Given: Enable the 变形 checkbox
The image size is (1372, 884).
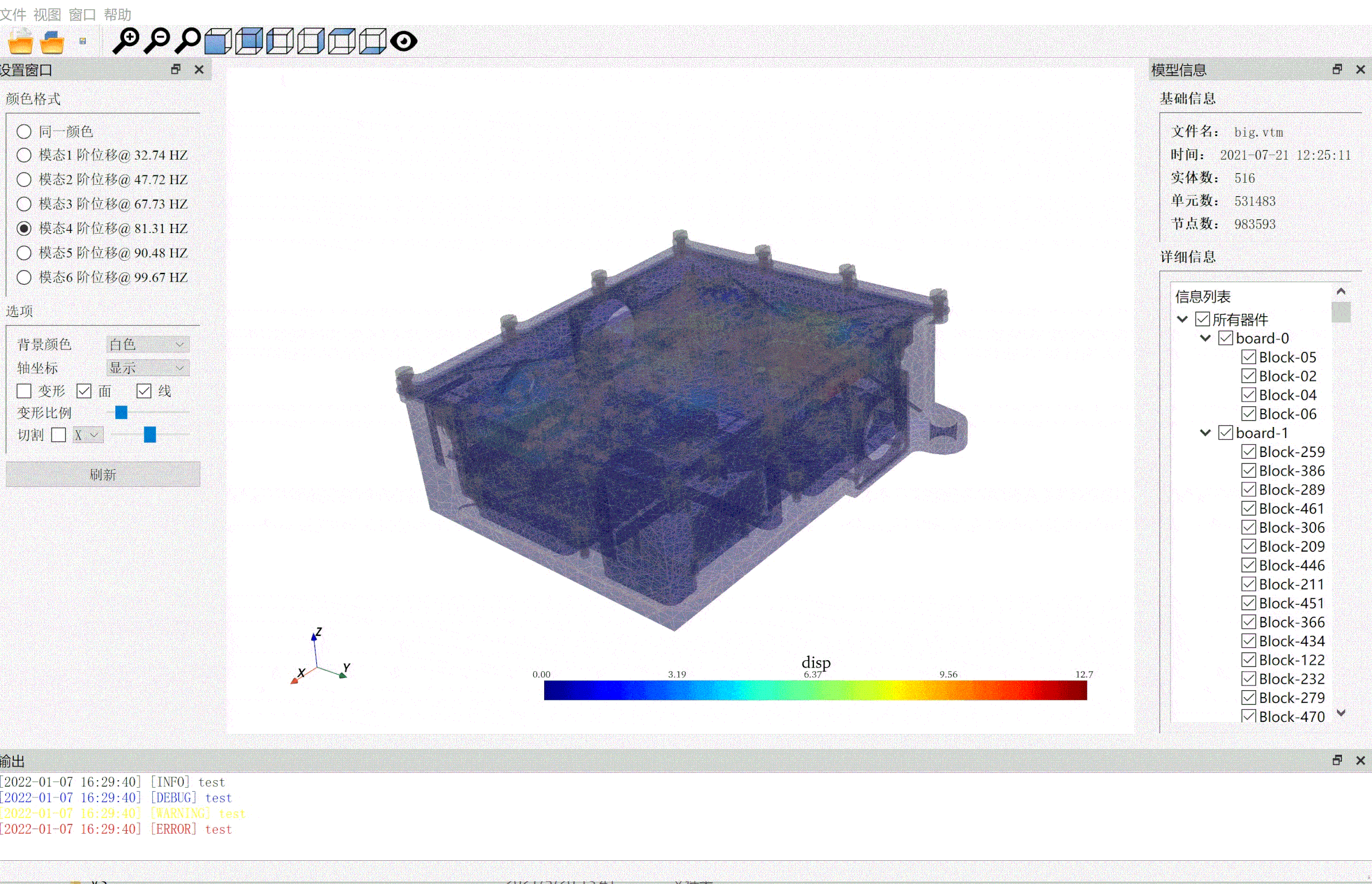Looking at the screenshot, I should [24, 391].
